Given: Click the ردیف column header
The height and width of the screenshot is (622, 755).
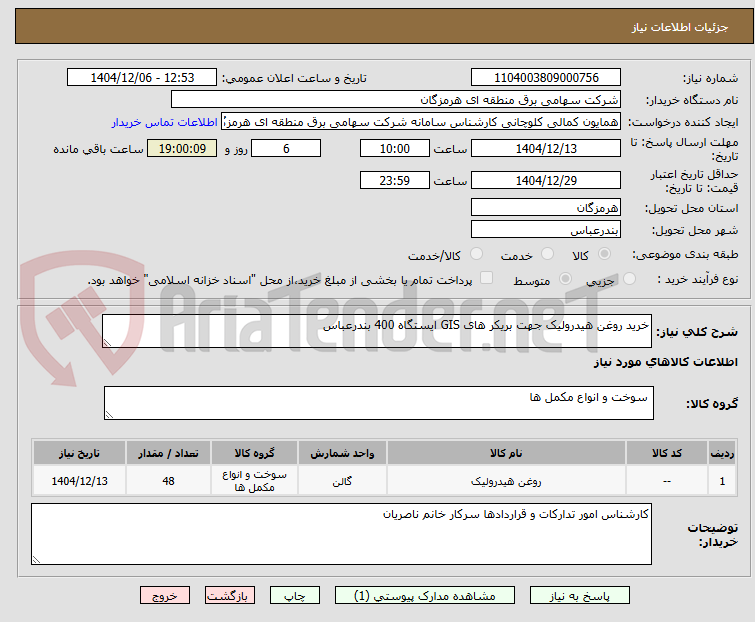Looking at the screenshot, I should pos(722,453).
